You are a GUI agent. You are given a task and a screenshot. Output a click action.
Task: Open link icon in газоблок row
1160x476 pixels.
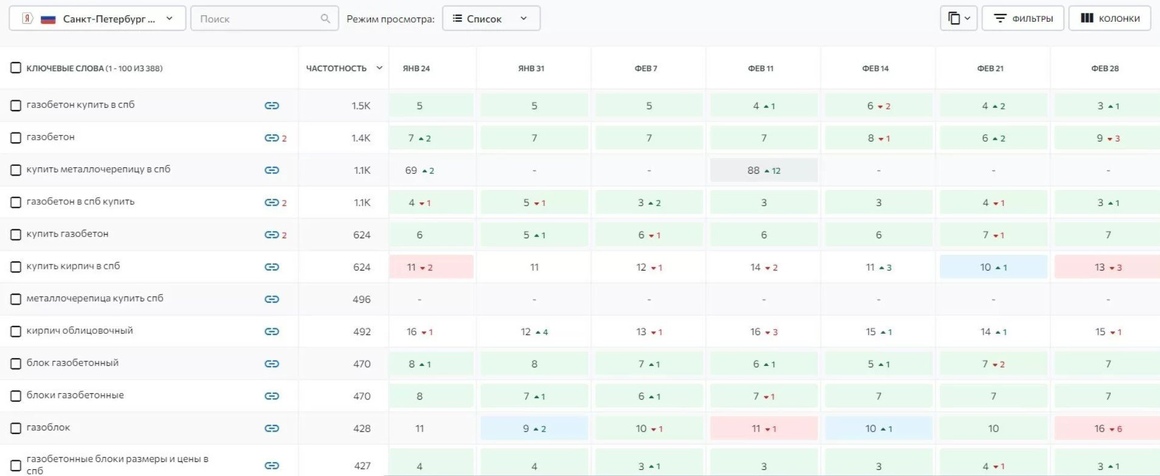(272, 428)
